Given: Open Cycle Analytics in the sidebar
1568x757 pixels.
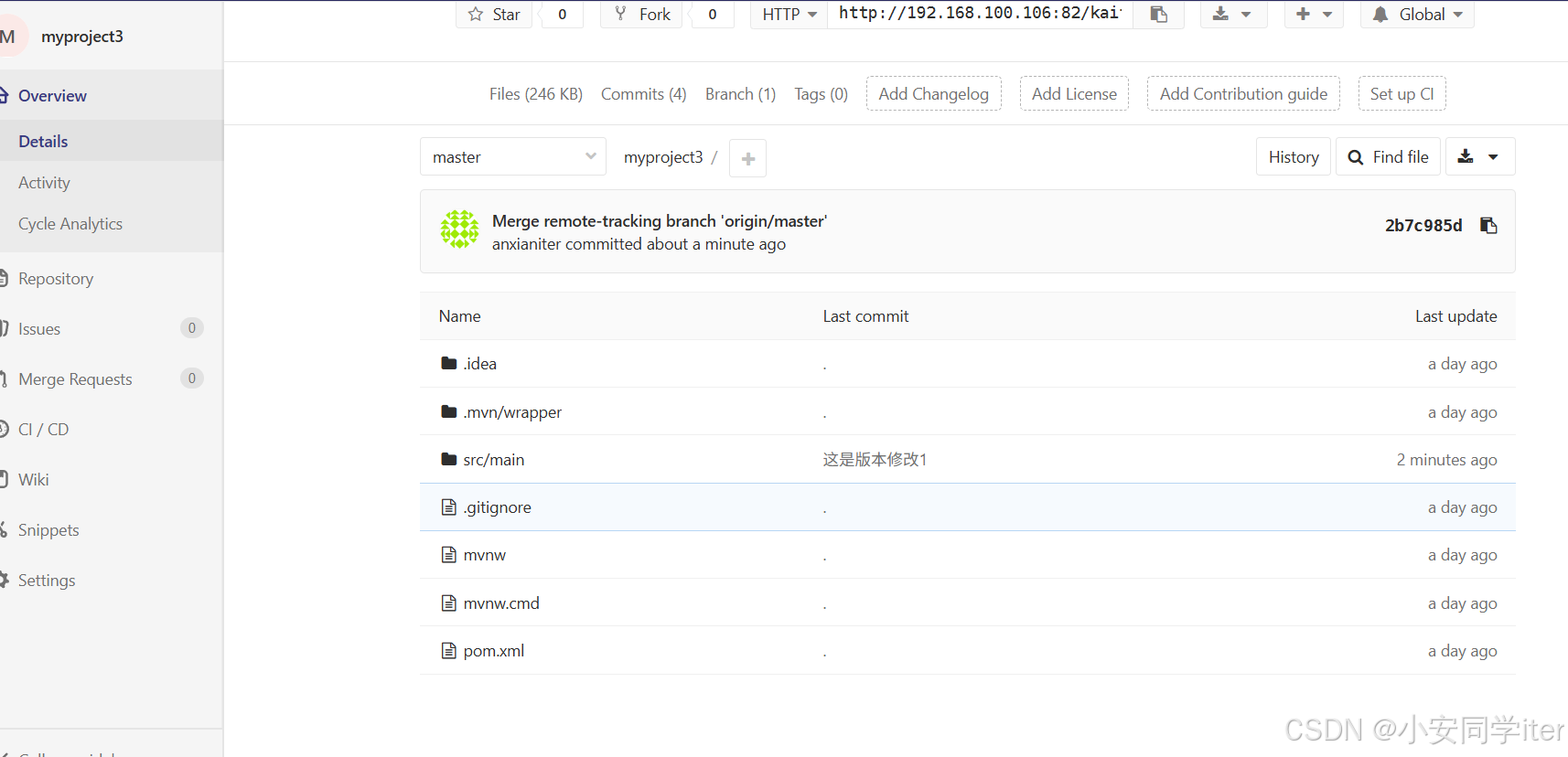Looking at the screenshot, I should point(70,224).
